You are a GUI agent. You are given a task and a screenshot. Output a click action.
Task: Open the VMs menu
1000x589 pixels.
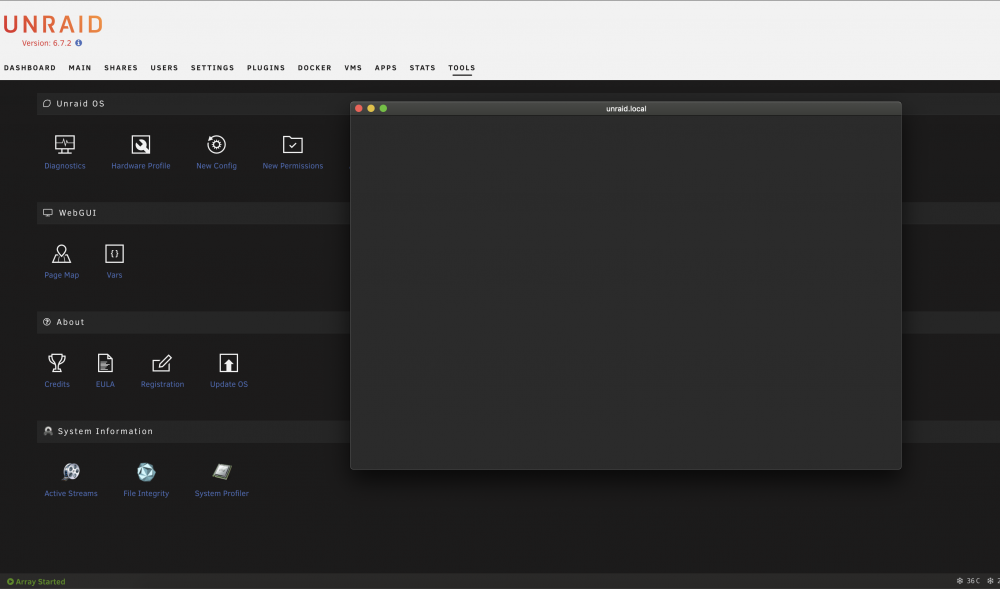353,68
